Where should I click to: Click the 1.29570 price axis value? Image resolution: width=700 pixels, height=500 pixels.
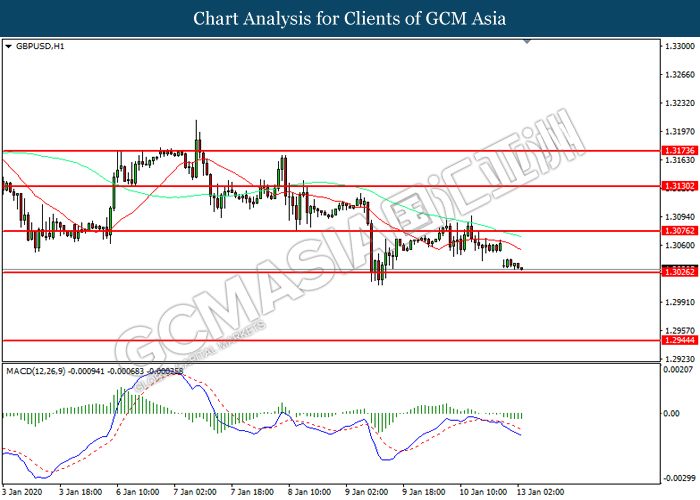pos(680,331)
